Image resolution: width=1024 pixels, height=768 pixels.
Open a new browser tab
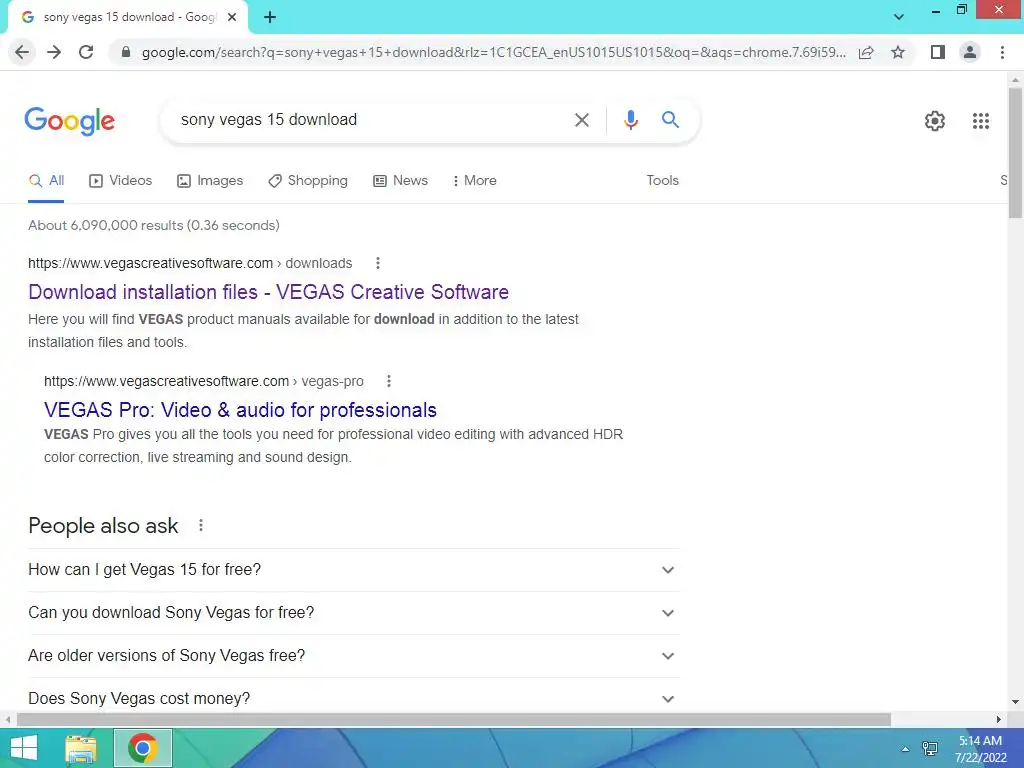pyautogui.click(x=270, y=17)
